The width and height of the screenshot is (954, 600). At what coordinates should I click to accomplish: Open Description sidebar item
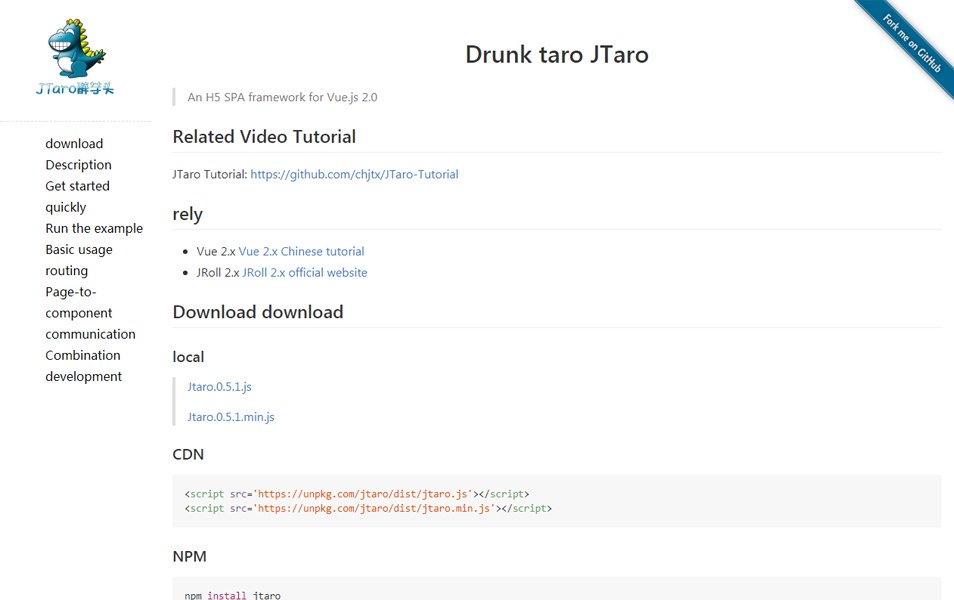(x=78, y=165)
